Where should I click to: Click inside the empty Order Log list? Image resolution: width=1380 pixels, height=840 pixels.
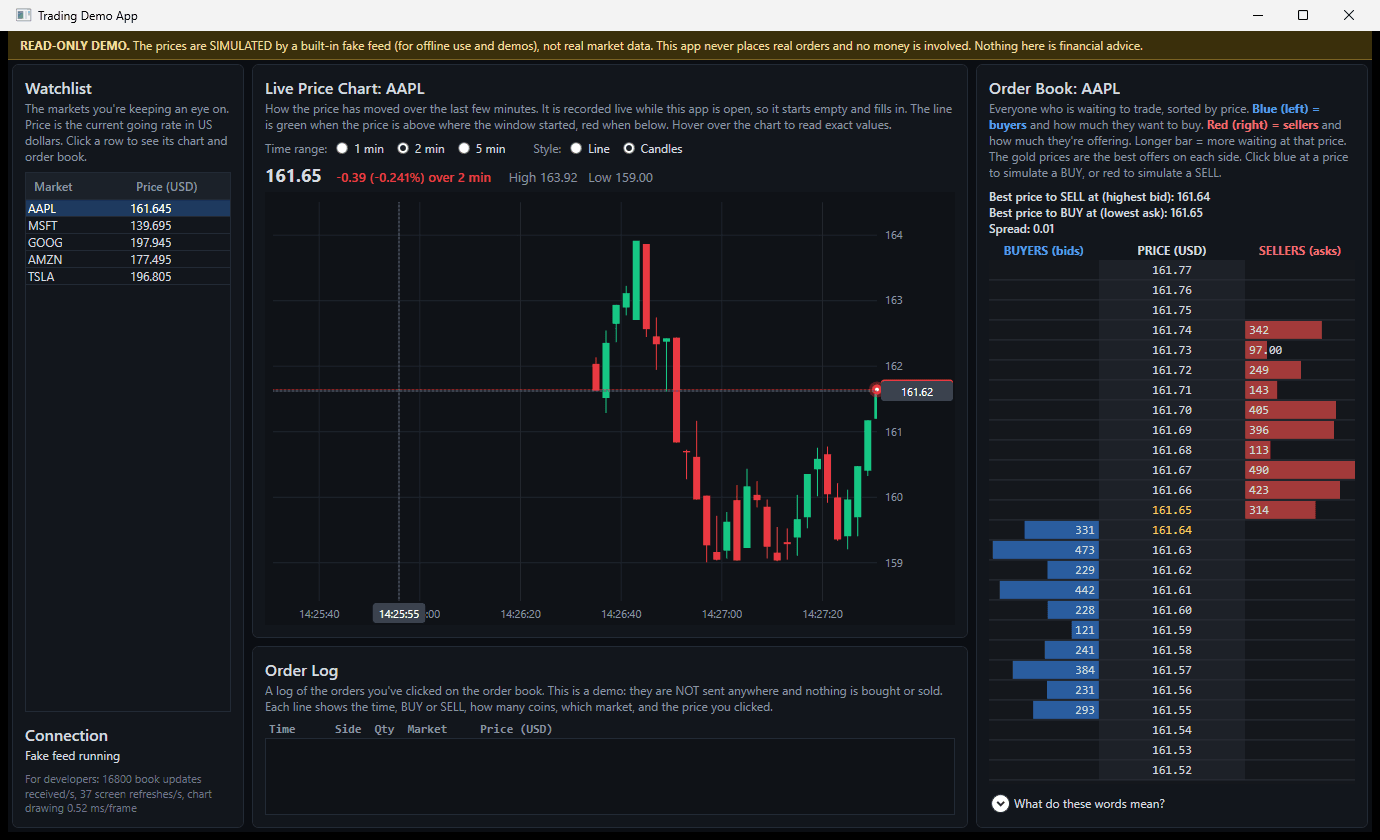tap(609, 776)
